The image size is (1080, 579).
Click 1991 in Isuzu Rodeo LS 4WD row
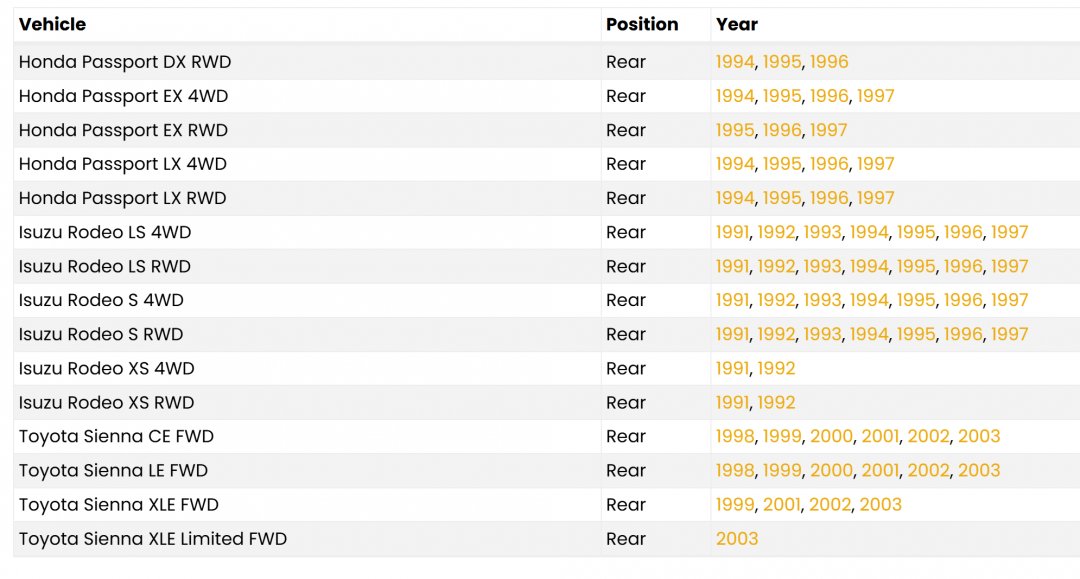(x=732, y=232)
